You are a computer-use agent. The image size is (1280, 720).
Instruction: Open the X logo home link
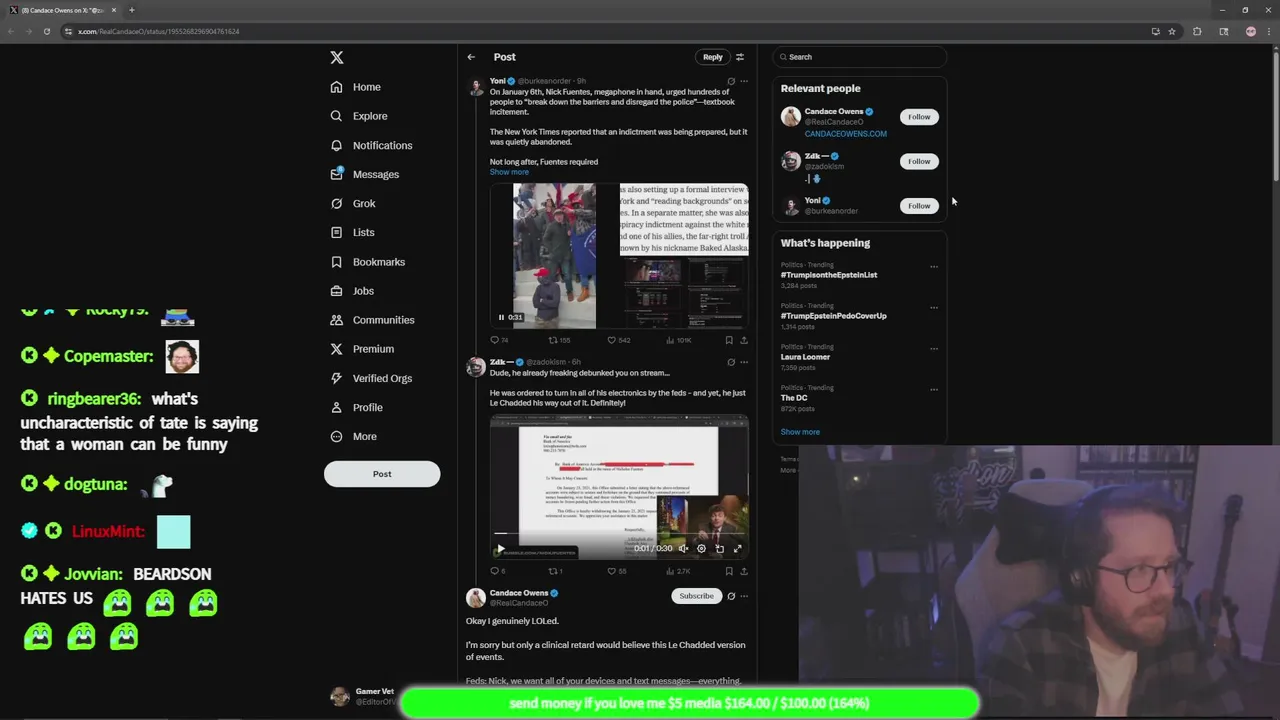(x=337, y=58)
